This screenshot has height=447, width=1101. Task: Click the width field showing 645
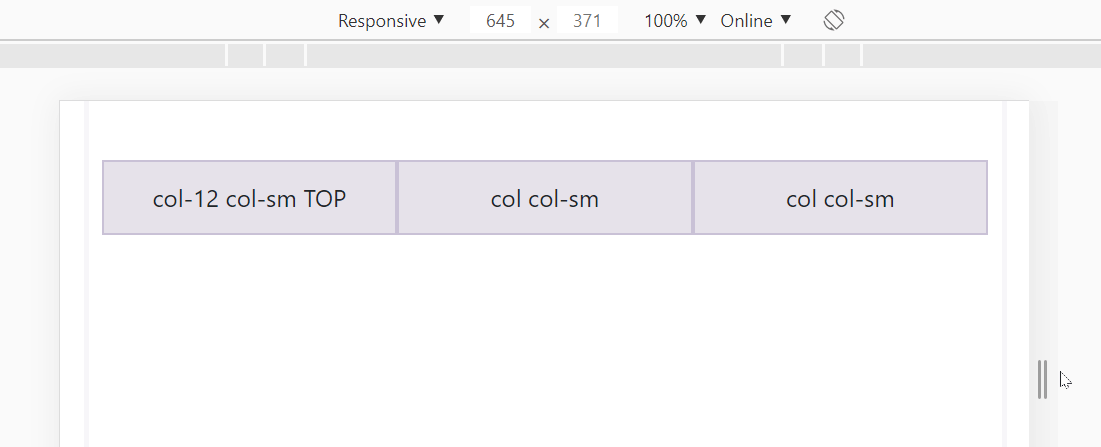point(500,20)
